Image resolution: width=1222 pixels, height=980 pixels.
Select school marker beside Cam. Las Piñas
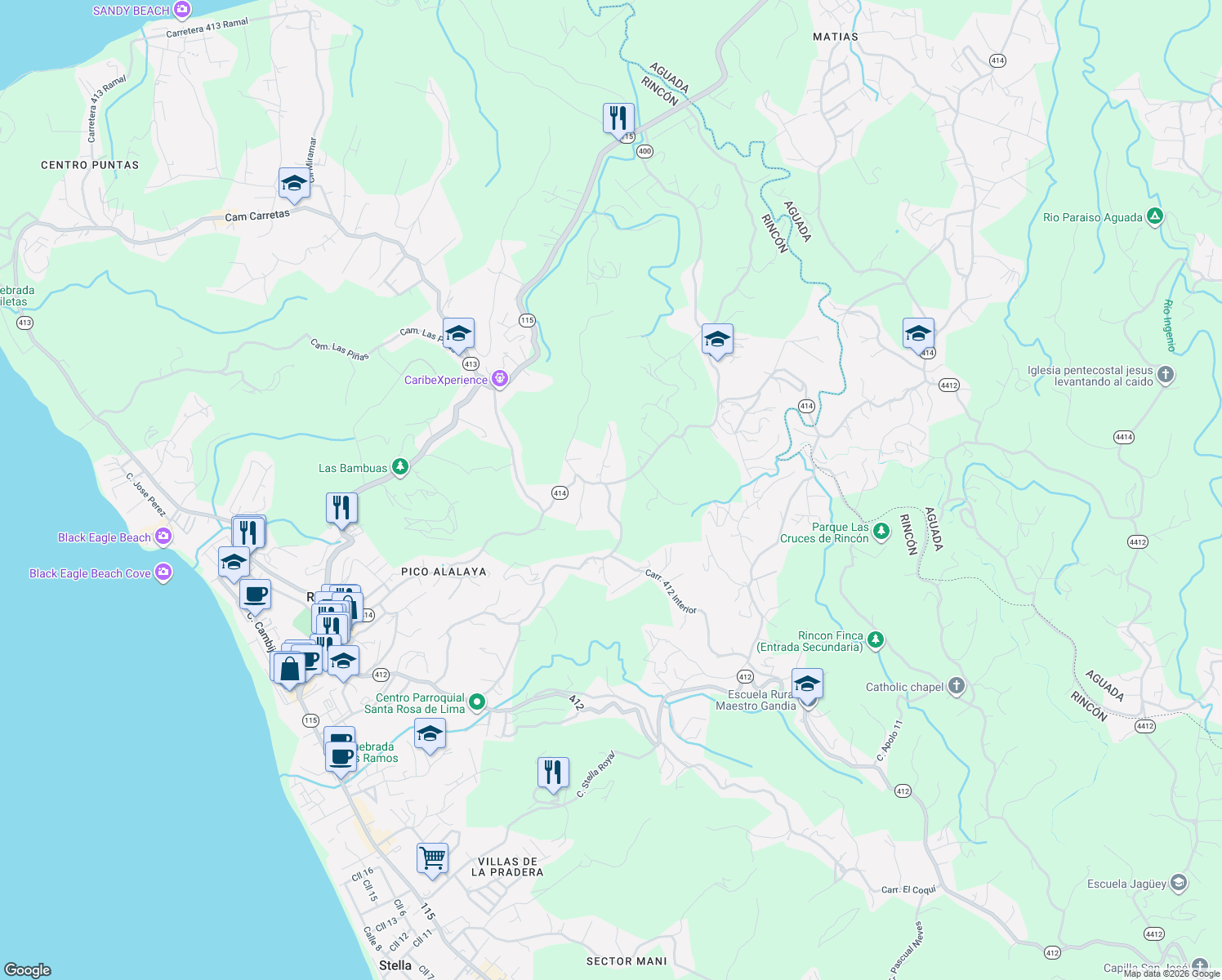458,335
